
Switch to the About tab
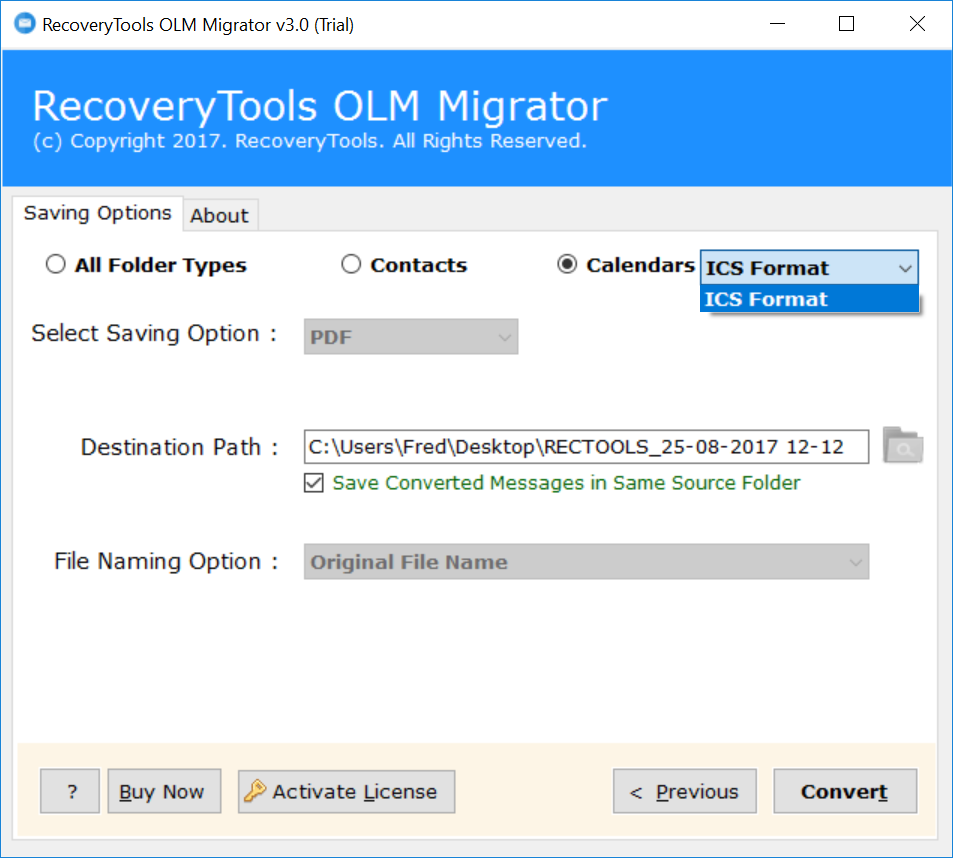[x=219, y=216]
